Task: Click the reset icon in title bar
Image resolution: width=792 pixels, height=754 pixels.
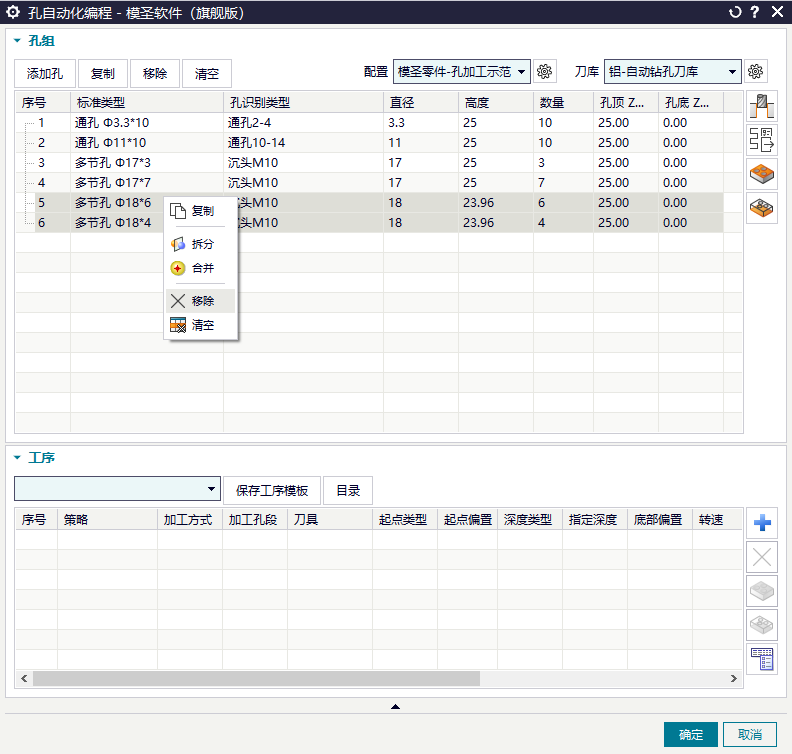Action: coord(735,12)
